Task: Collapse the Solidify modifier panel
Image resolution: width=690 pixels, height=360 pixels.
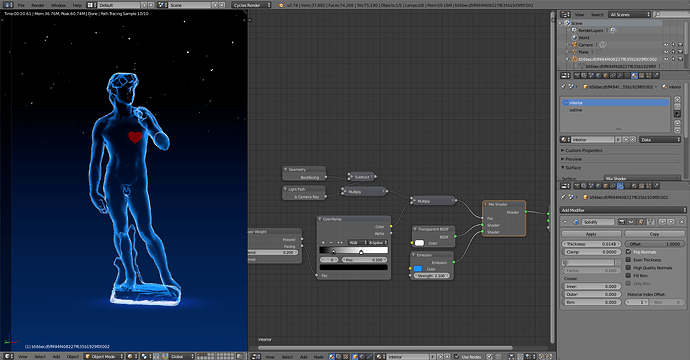Action: pyautogui.click(x=565, y=222)
